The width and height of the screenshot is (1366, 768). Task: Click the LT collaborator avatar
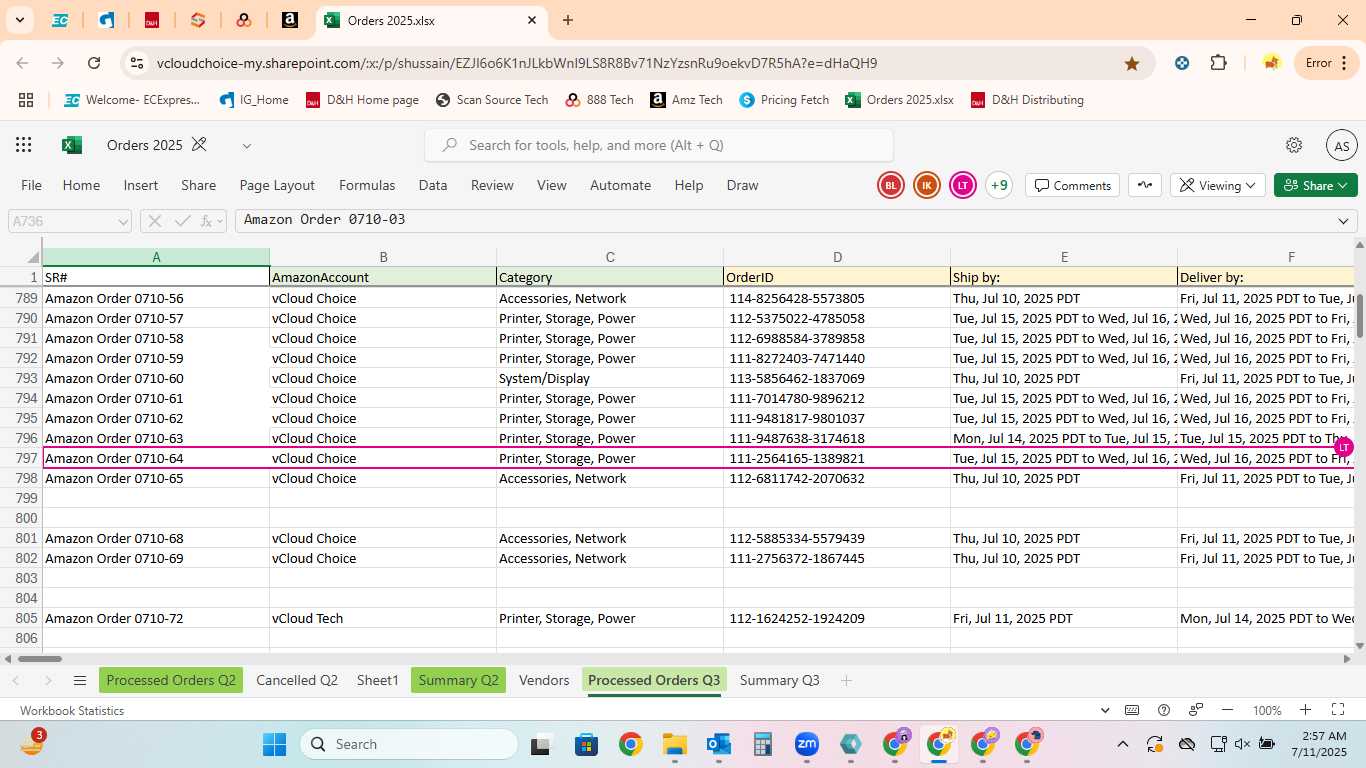tap(963, 185)
